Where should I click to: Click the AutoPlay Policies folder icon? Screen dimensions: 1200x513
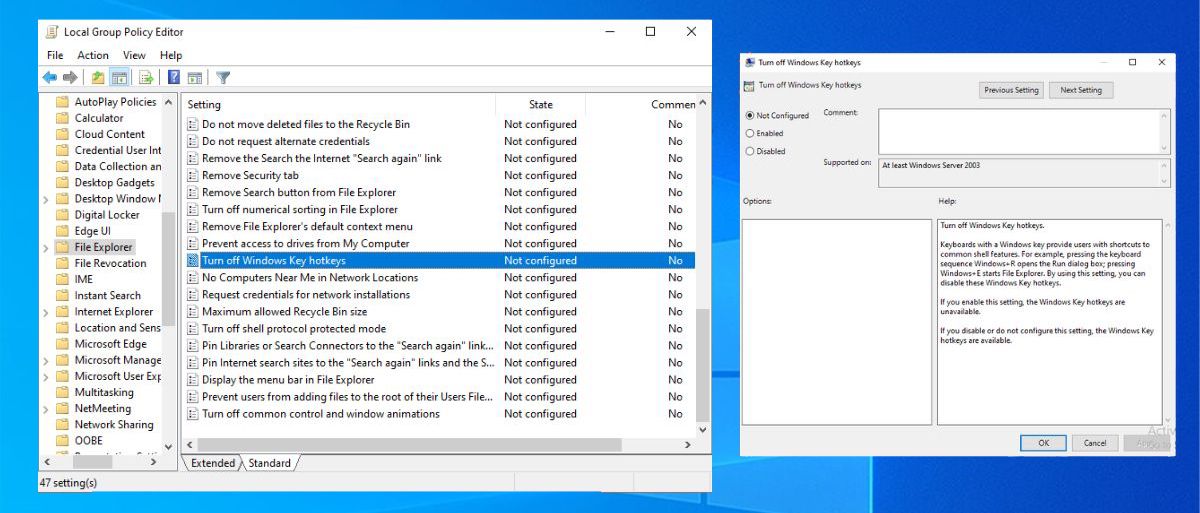click(x=62, y=102)
